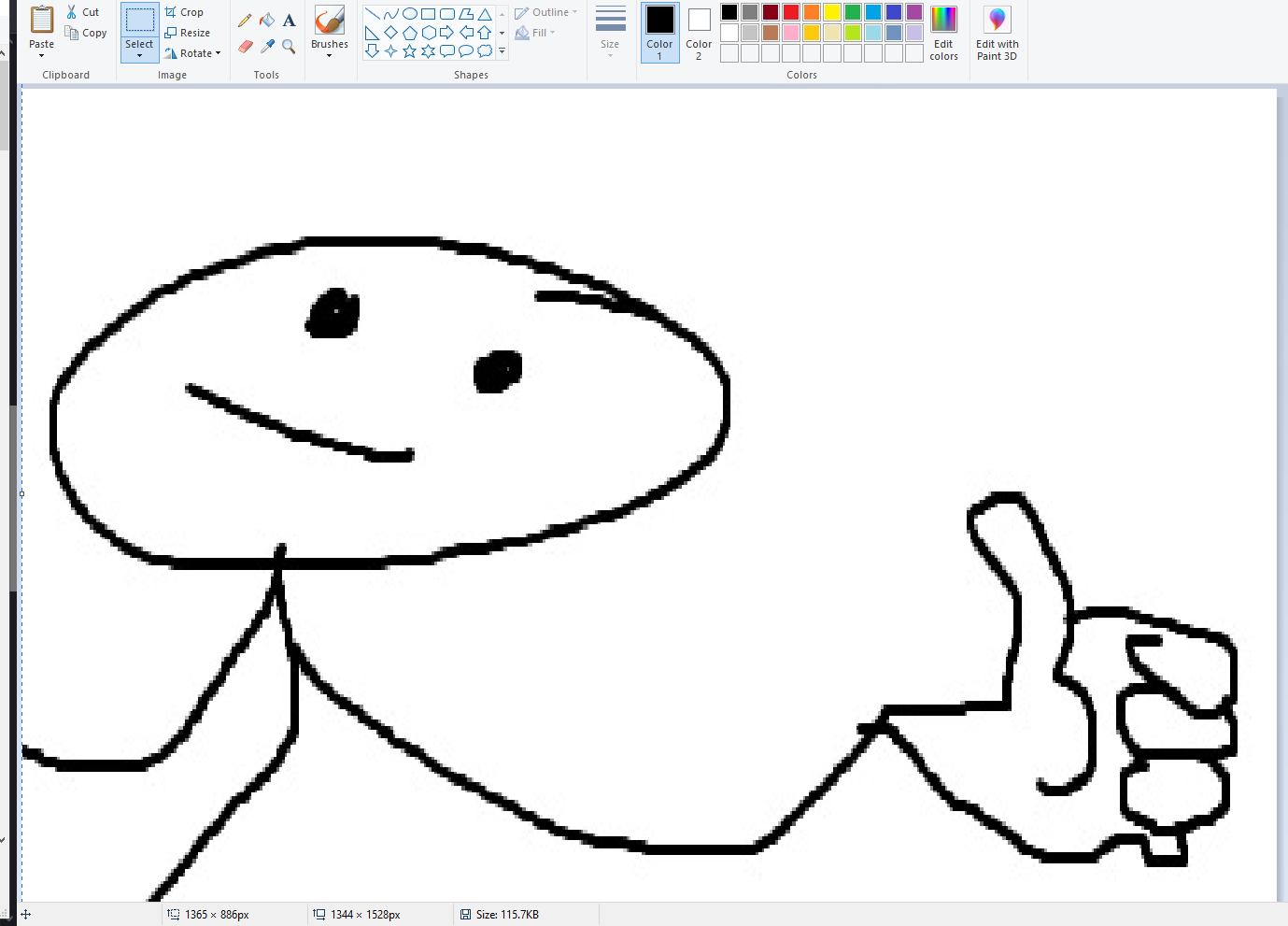
Task: Pick the Six-point star shape
Action: click(x=429, y=51)
